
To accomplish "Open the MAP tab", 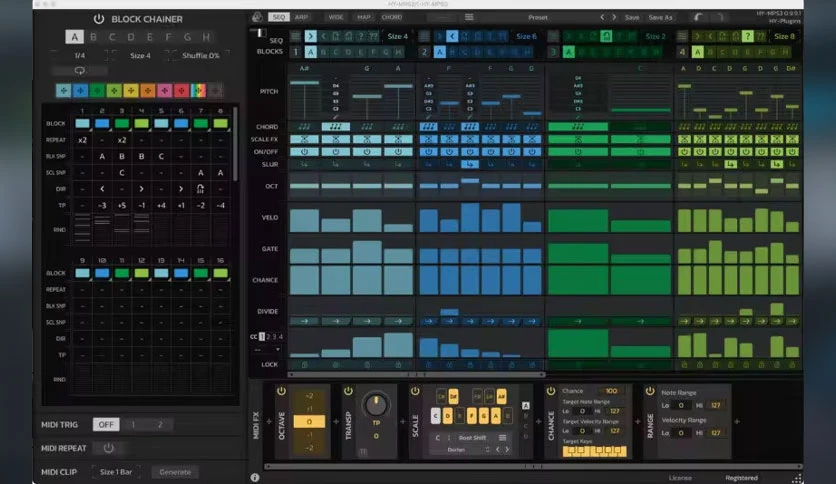I will pos(364,17).
